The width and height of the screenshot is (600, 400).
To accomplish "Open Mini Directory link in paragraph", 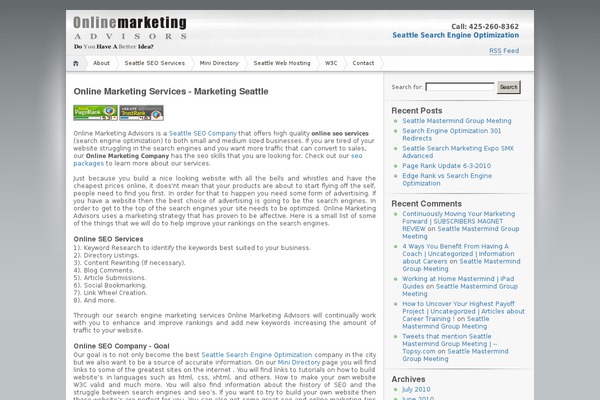I will click(x=299, y=362).
